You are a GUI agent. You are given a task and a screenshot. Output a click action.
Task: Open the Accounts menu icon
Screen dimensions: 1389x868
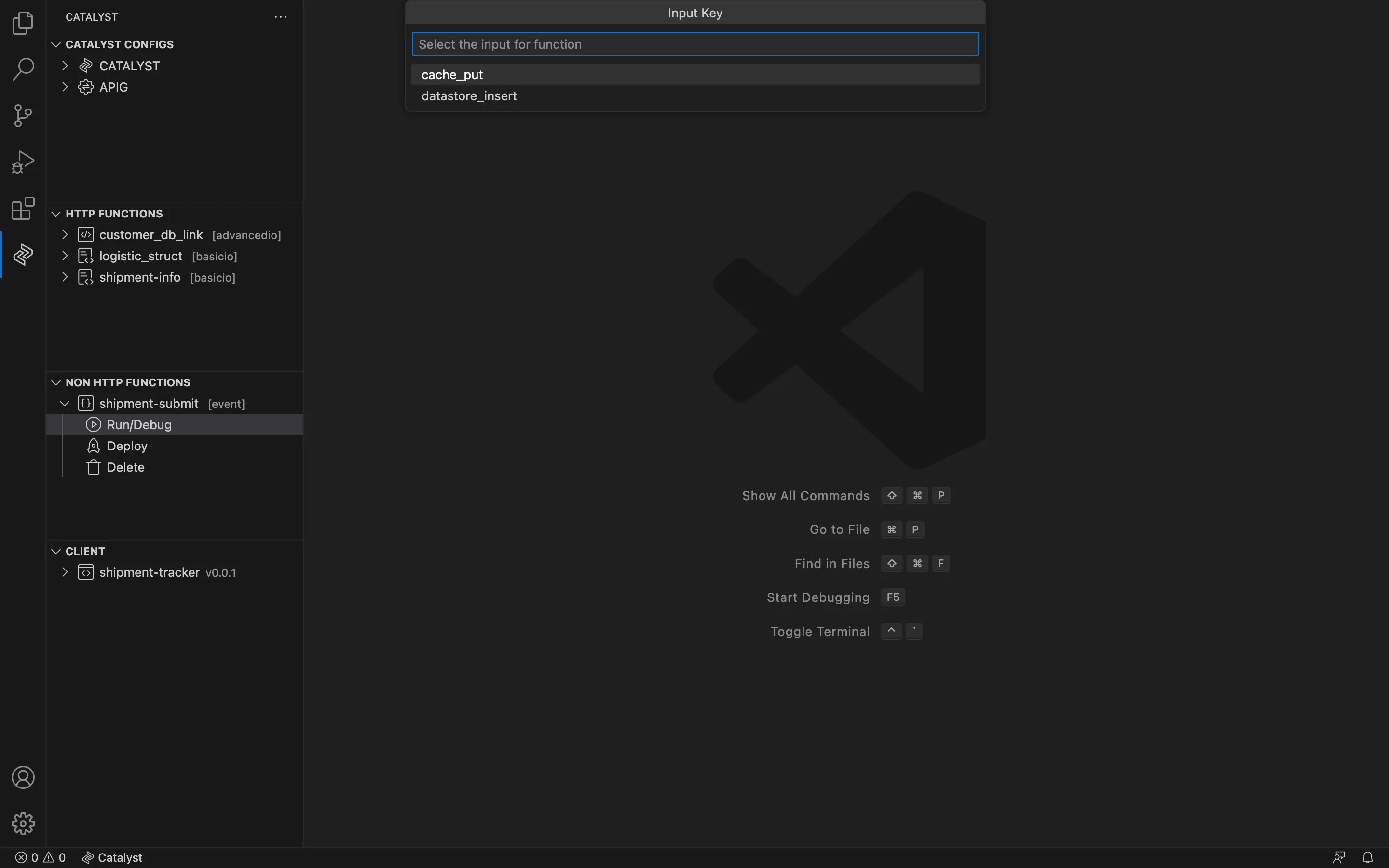[23, 777]
